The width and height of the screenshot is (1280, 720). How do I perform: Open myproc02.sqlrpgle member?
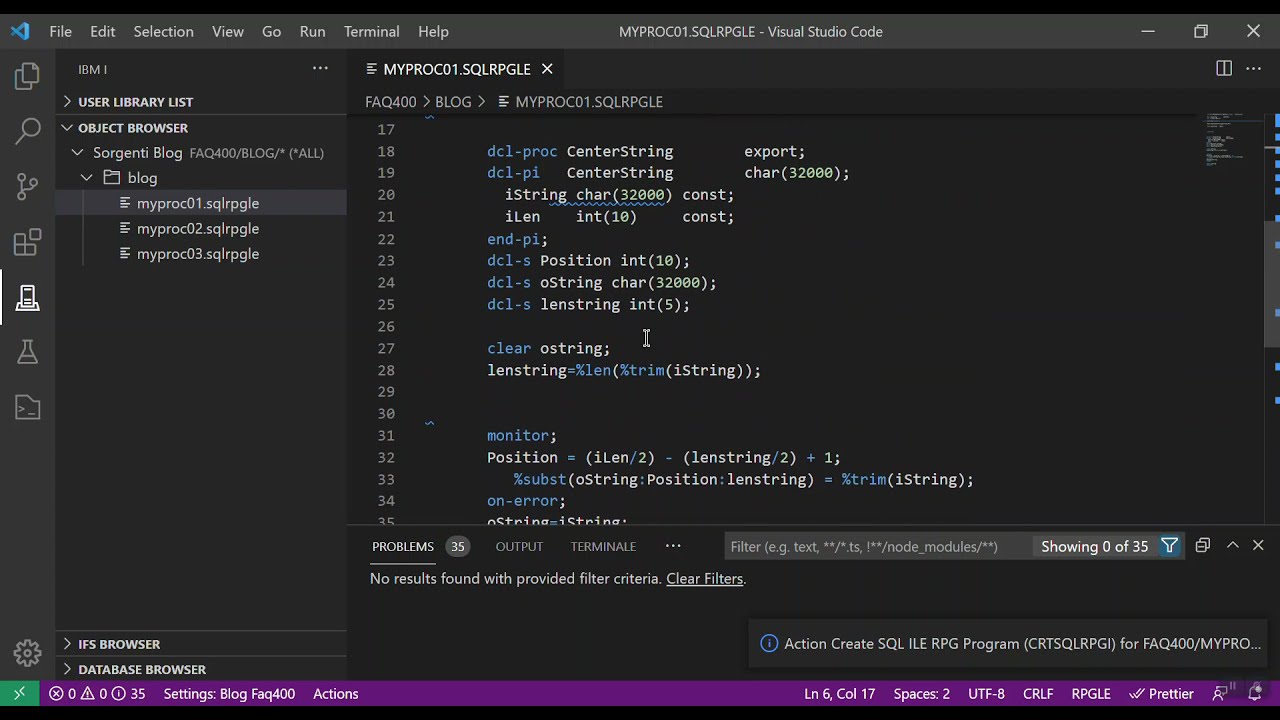click(198, 228)
